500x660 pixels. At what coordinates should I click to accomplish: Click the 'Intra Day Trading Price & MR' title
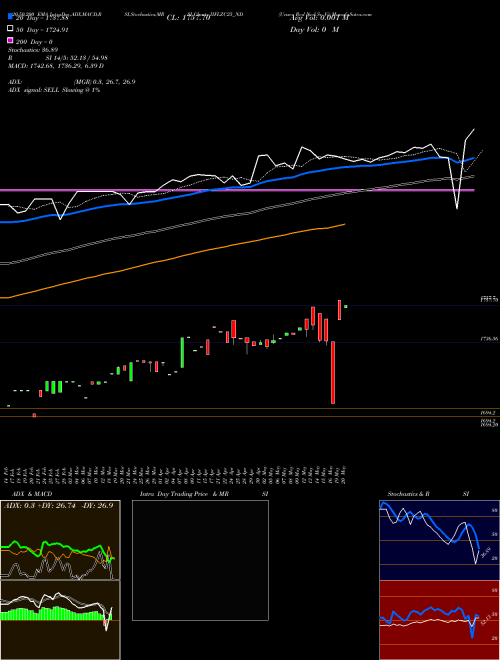coord(184,494)
